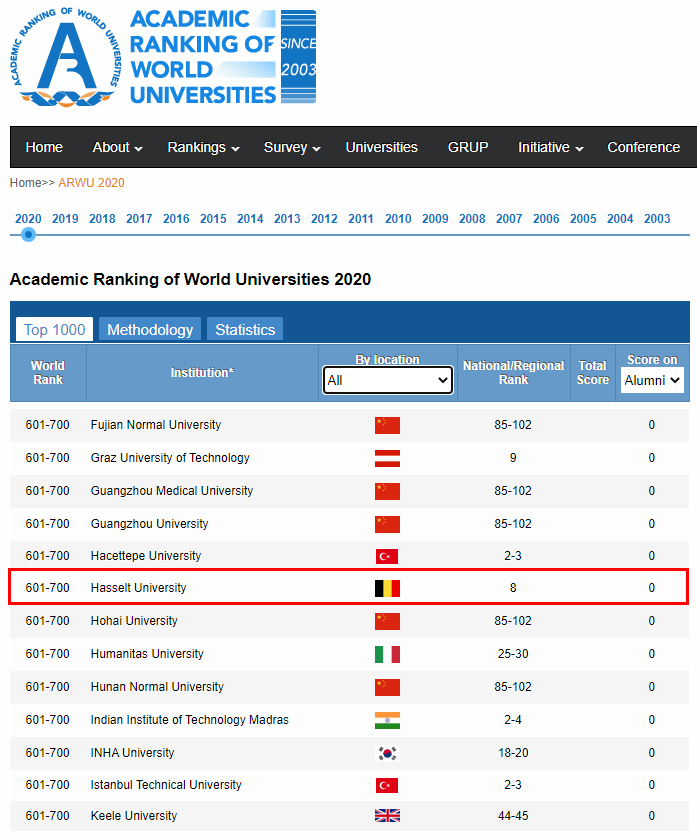The width and height of the screenshot is (697, 838).
Task: Open the Conference nav item
Action: 644,148
